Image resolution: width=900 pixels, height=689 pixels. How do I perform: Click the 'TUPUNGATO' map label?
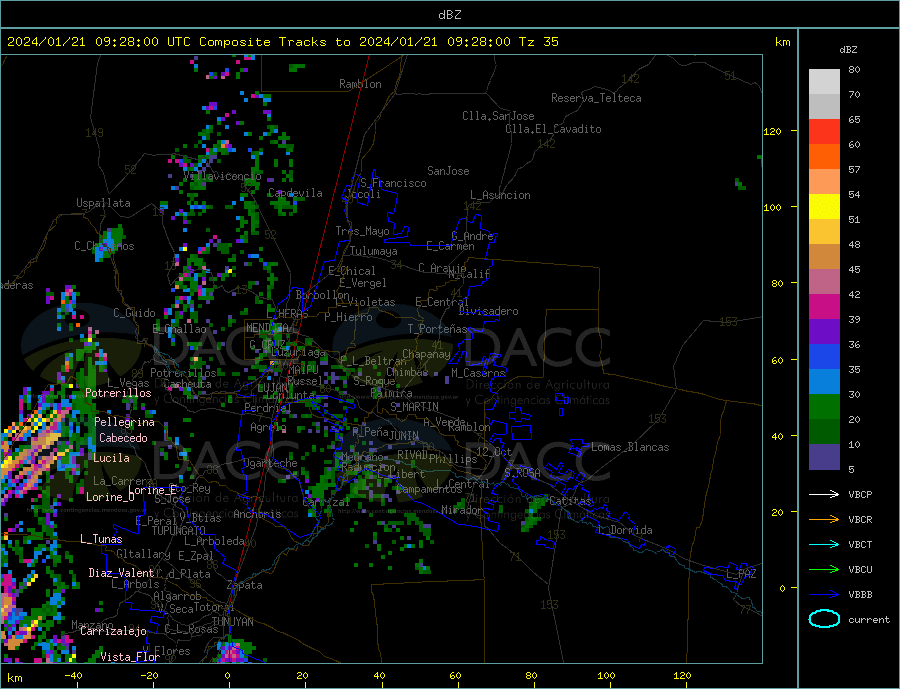[x=178, y=531]
